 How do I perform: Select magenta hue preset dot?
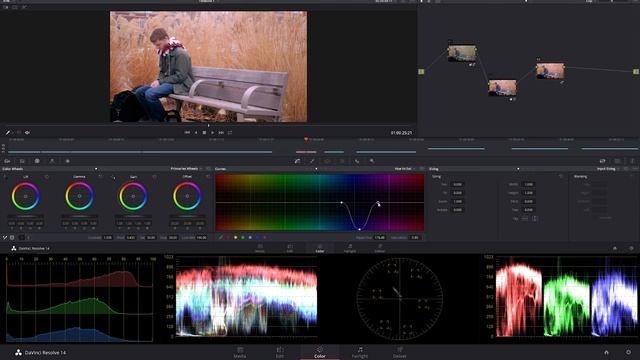point(265,237)
